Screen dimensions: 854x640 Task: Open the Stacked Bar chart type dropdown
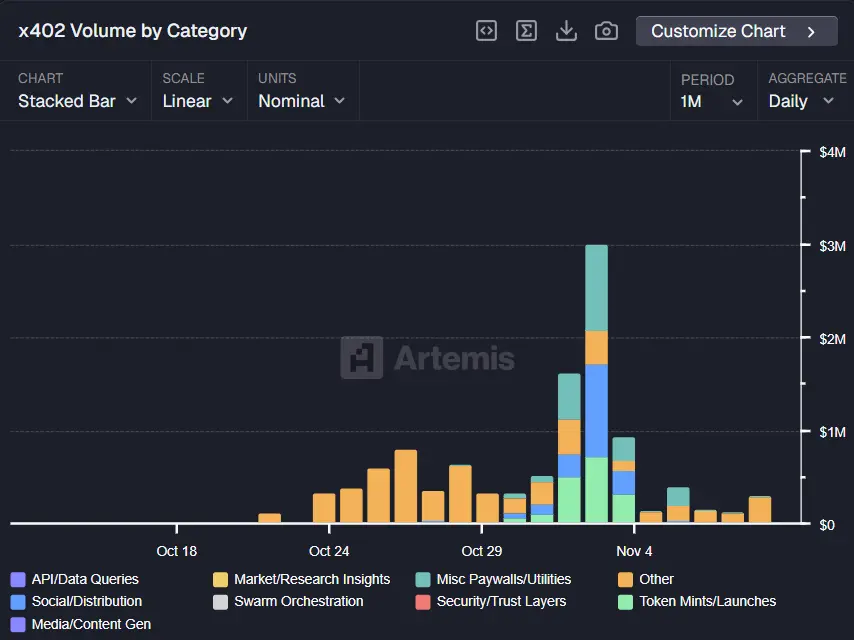[x=78, y=101]
